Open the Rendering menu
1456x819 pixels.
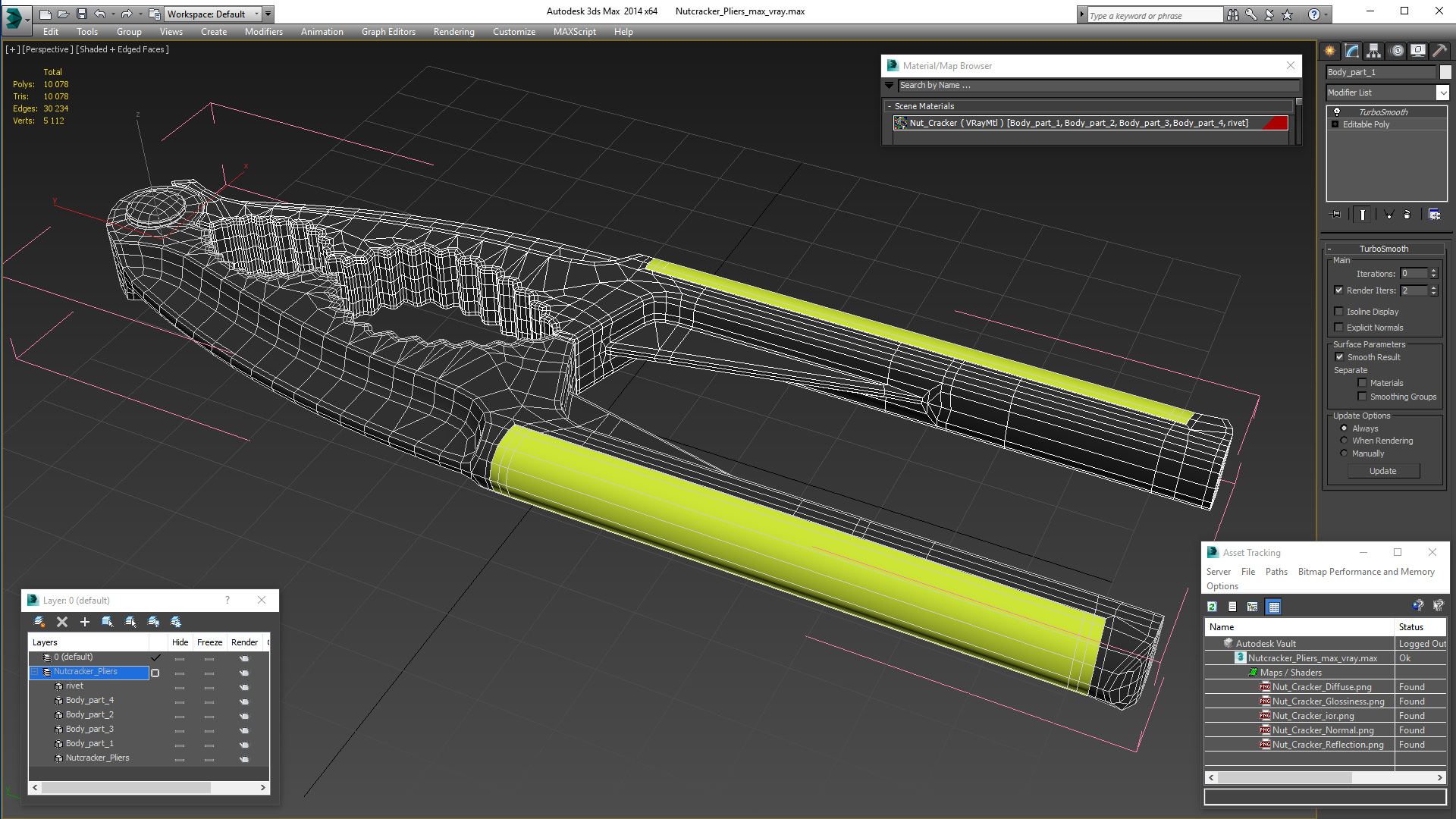[453, 32]
